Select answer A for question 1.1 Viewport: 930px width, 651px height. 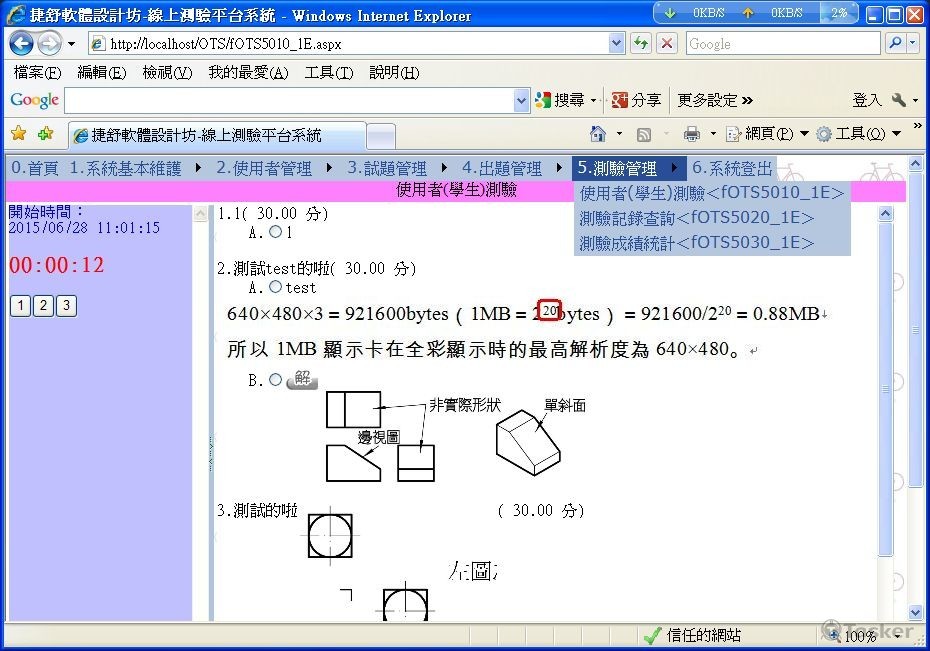[275, 232]
